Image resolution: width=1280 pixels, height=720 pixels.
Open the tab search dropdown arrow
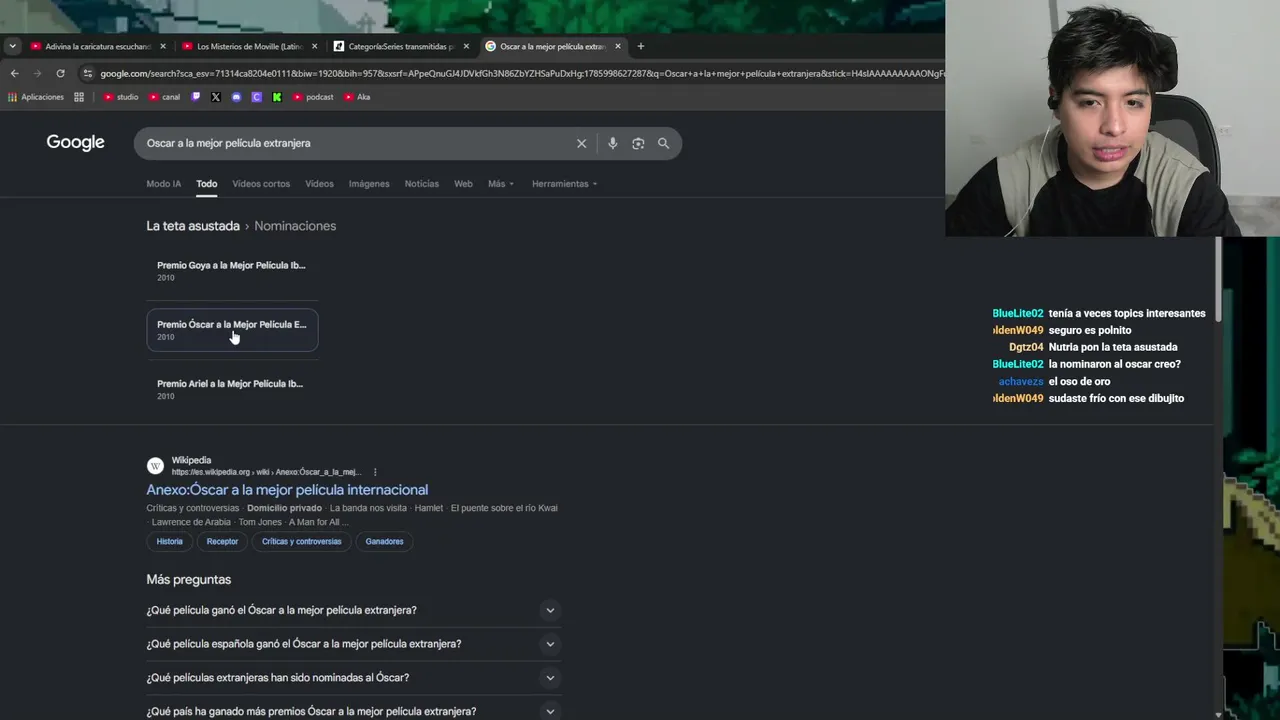12,46
